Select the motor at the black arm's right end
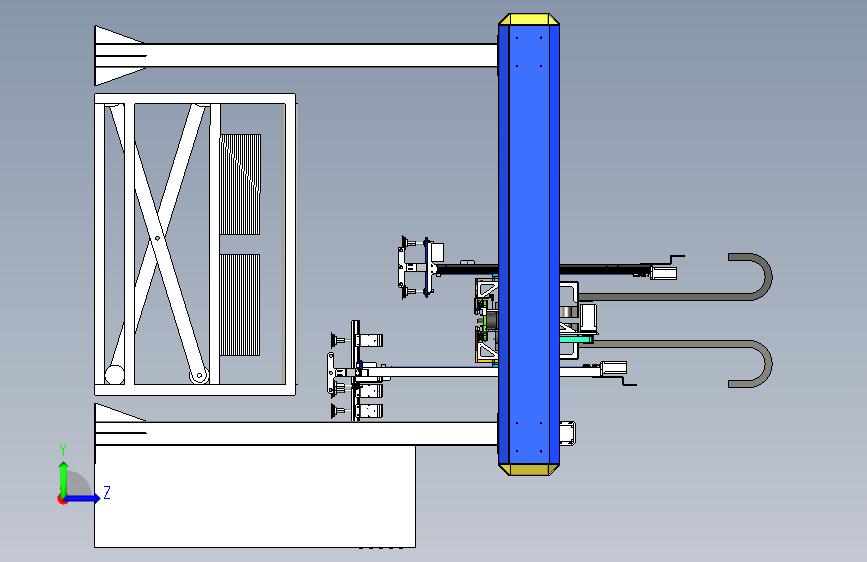 tap(664, 273)
